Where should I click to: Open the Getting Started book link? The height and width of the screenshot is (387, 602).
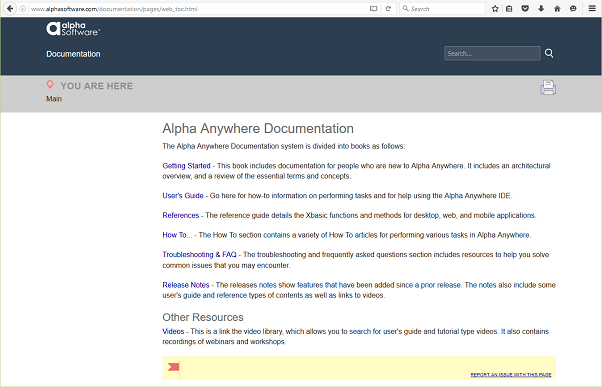[x=187, y=166]
